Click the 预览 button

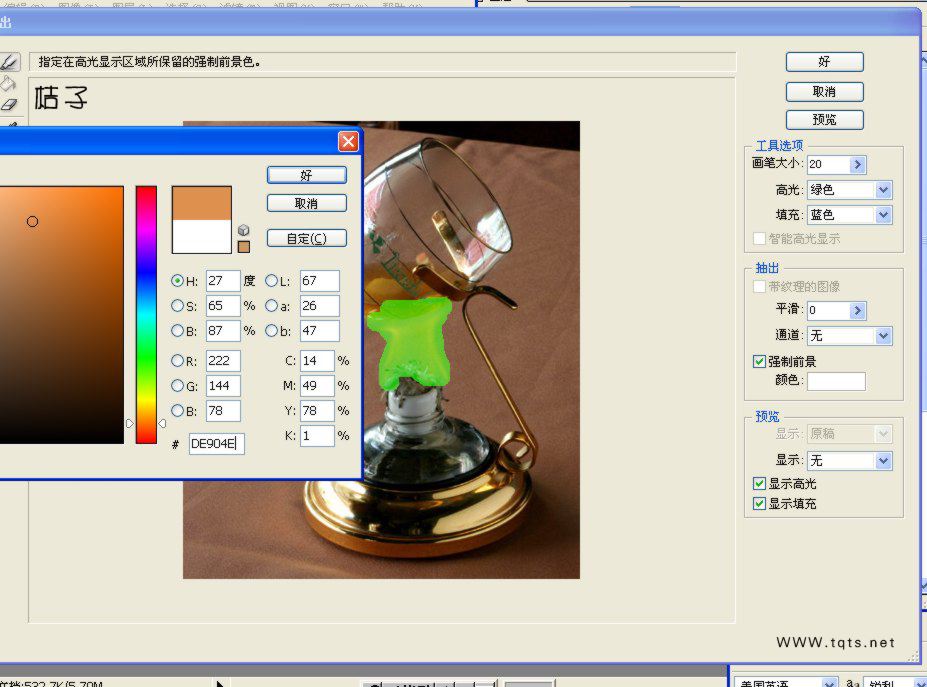pos(825,119)
